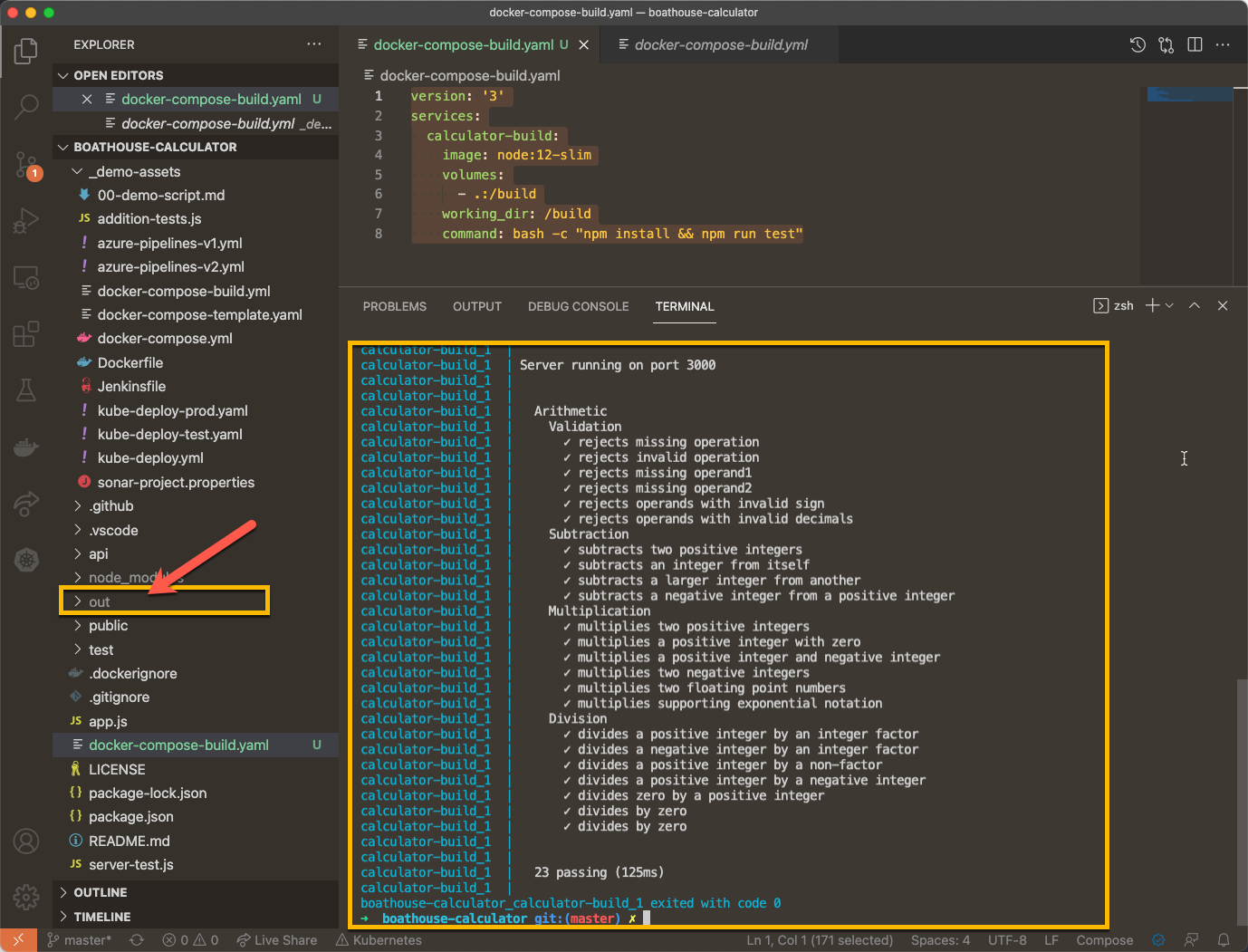Screen dimensions: 1248x952
Task: Open the Run and Debug view
Action: coord(26,221)
